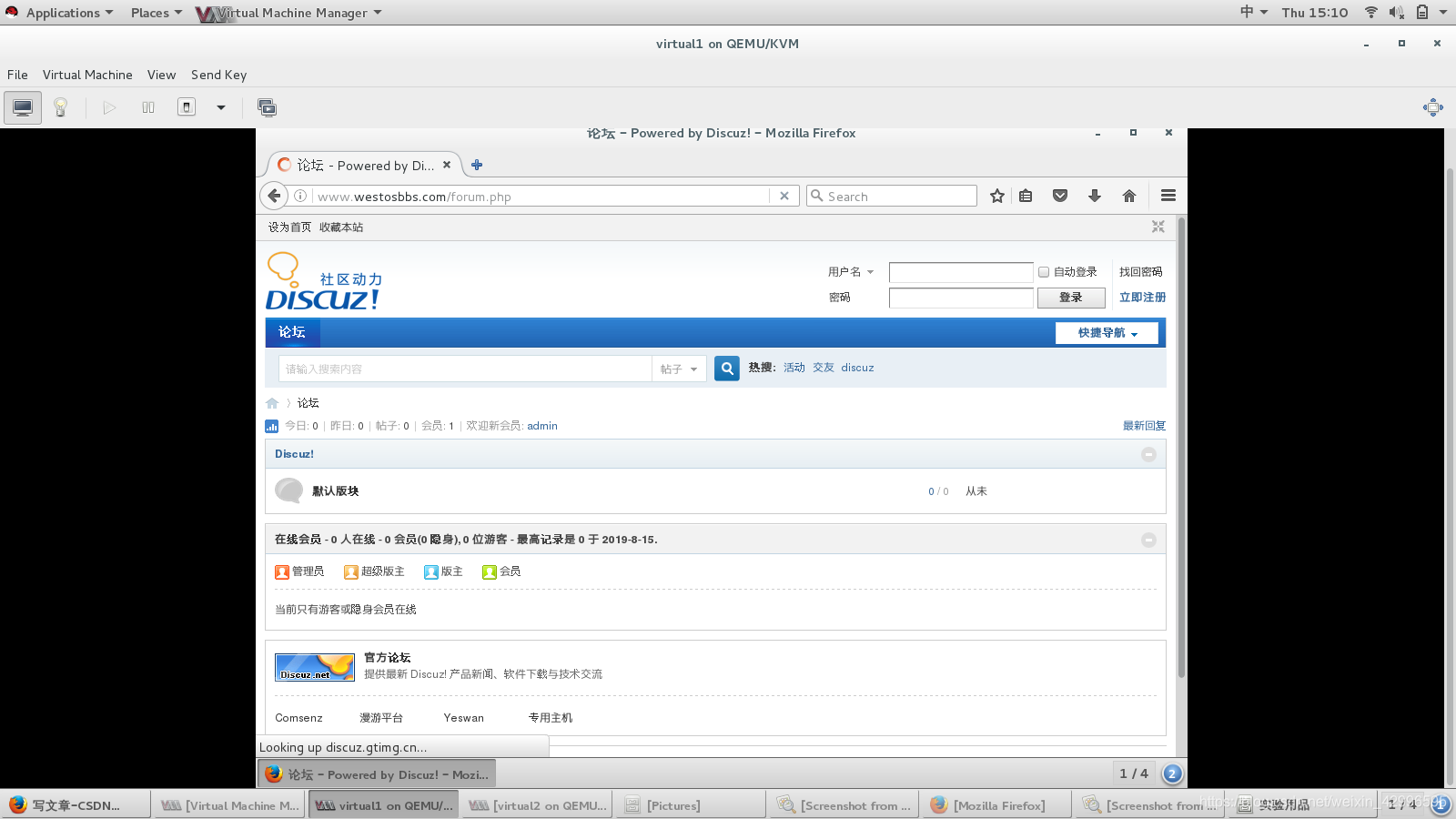The image size is (1456, 819).
Task: Focus the username input field
Action: (961, 273)
